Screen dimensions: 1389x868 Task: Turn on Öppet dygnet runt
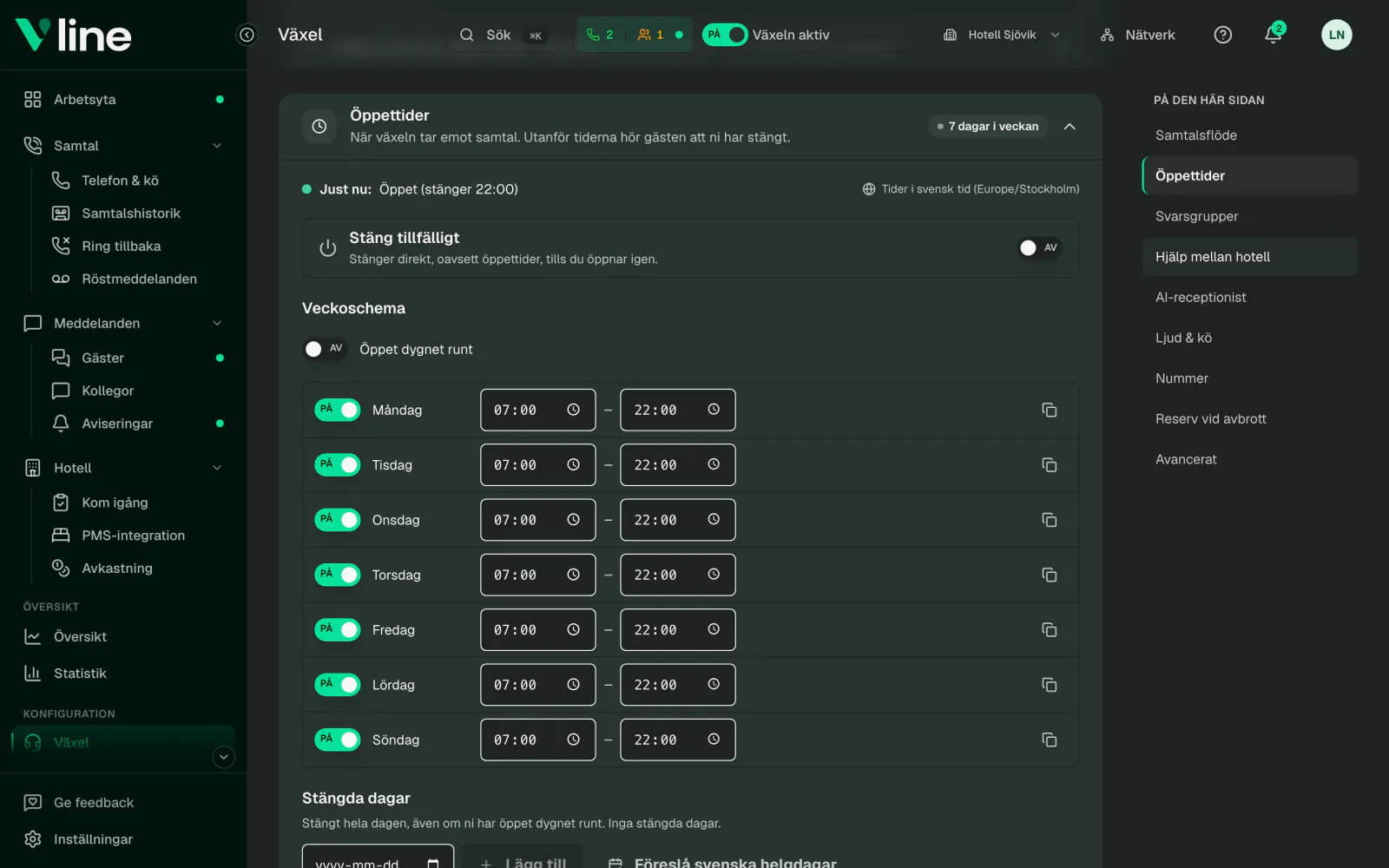click(x=325, y=349)
